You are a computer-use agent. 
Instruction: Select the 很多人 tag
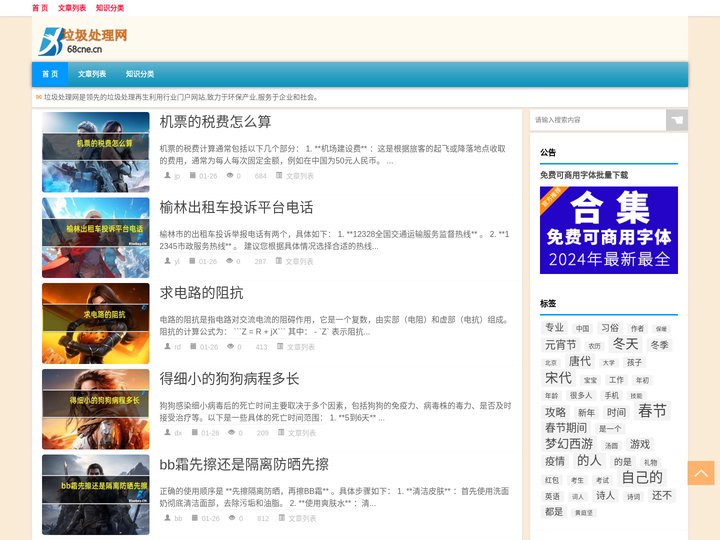point(581,395)
